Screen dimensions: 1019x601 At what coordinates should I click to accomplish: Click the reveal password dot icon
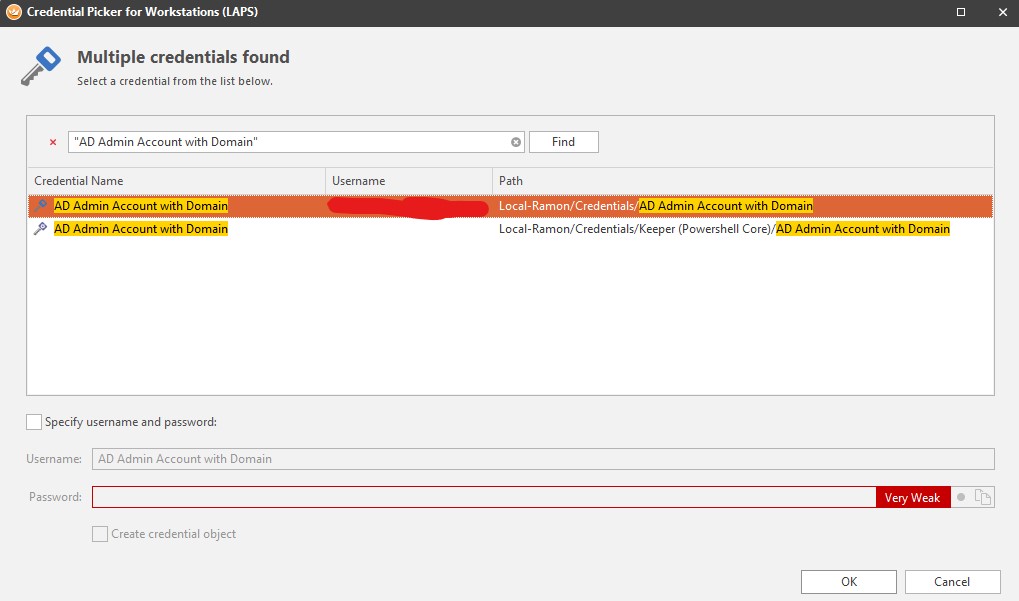(961, 497)
